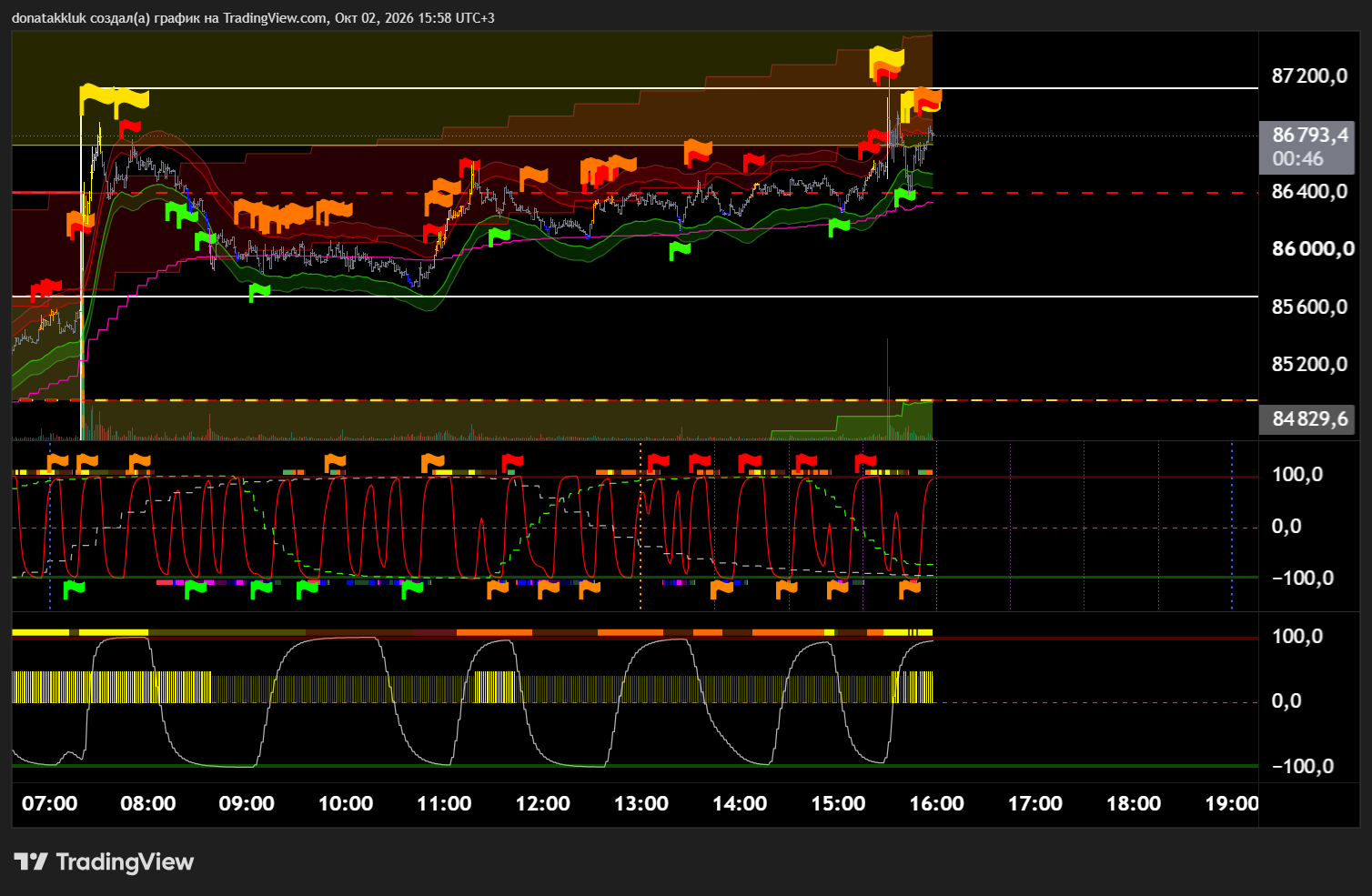Click the 18:00 time axis label
Viewport: 1372px width, 896px height.
click(x=1134, y=804)
